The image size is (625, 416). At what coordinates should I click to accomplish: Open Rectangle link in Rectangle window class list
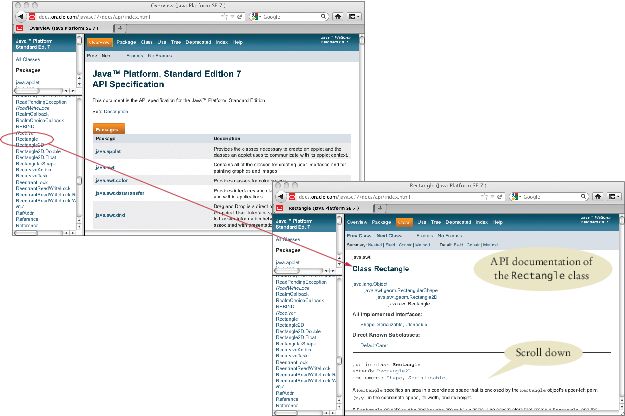point(287,319)
